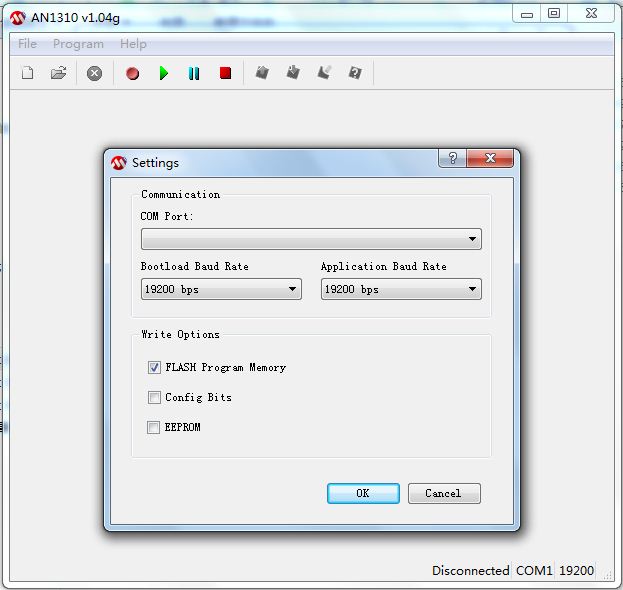Click the blue Pause bootloader icon

tap(194, 74)
